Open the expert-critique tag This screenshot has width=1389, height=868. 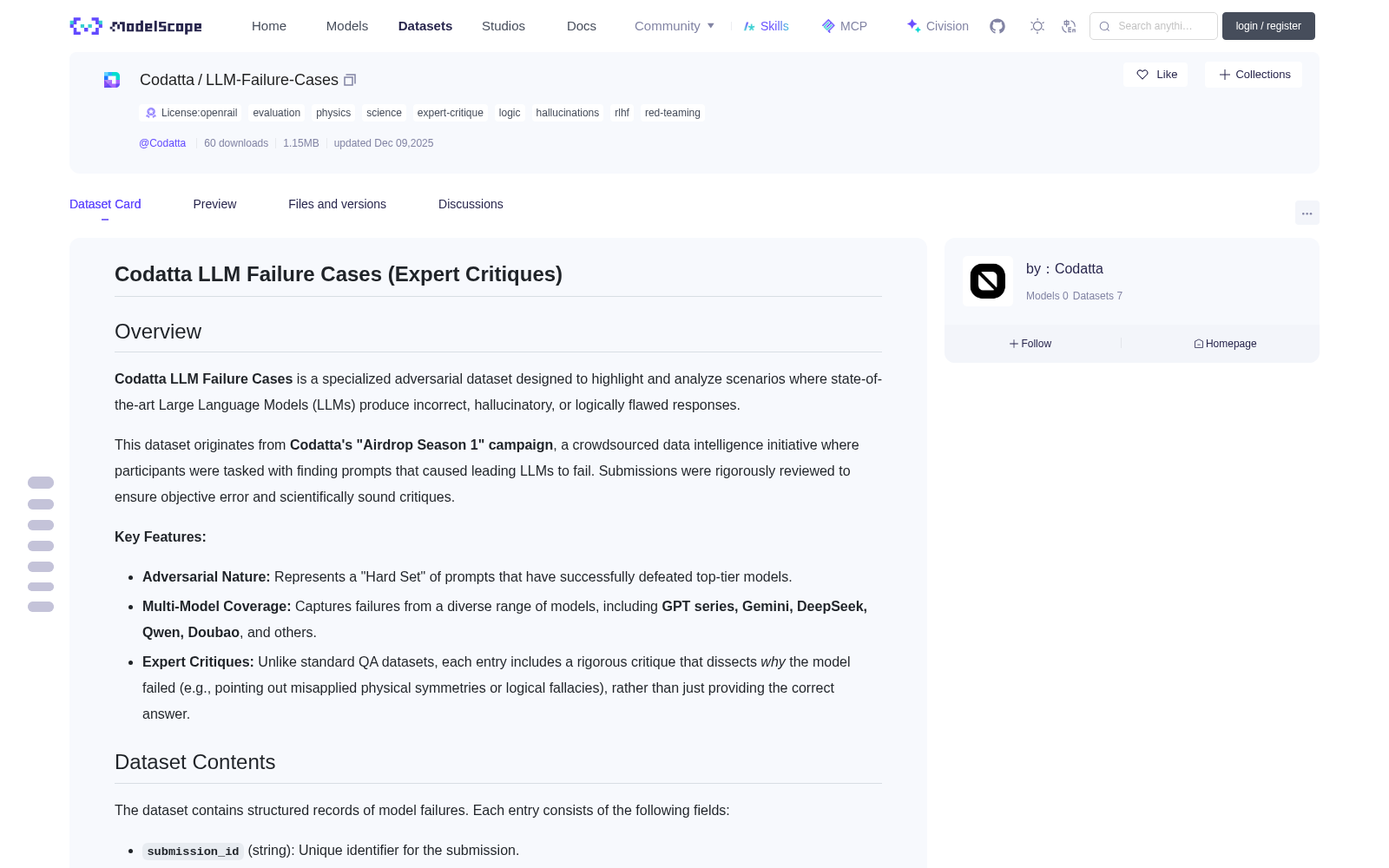[x=451, y=113]
